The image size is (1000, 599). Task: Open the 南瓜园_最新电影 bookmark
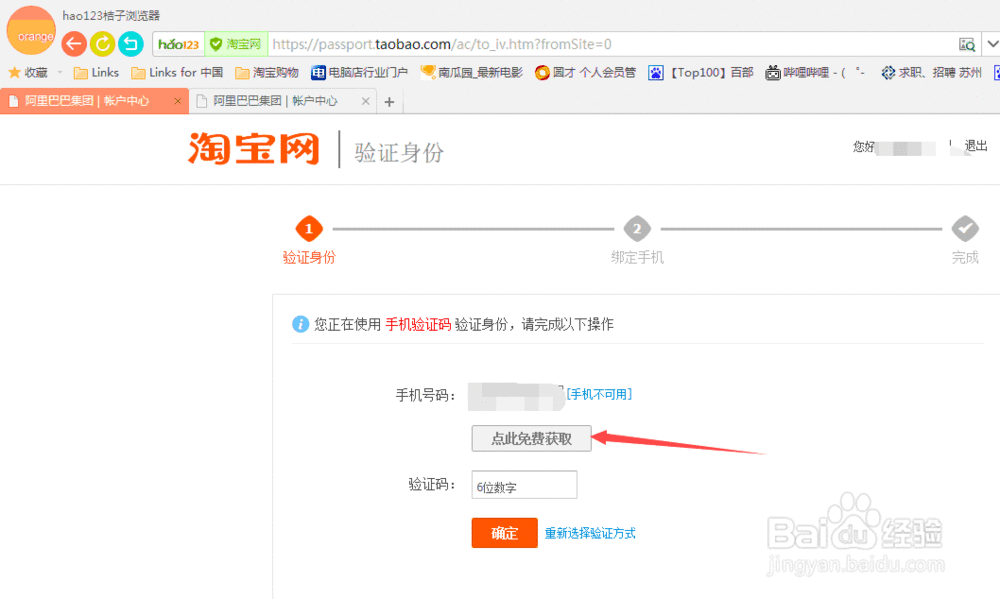click(471, 73)
